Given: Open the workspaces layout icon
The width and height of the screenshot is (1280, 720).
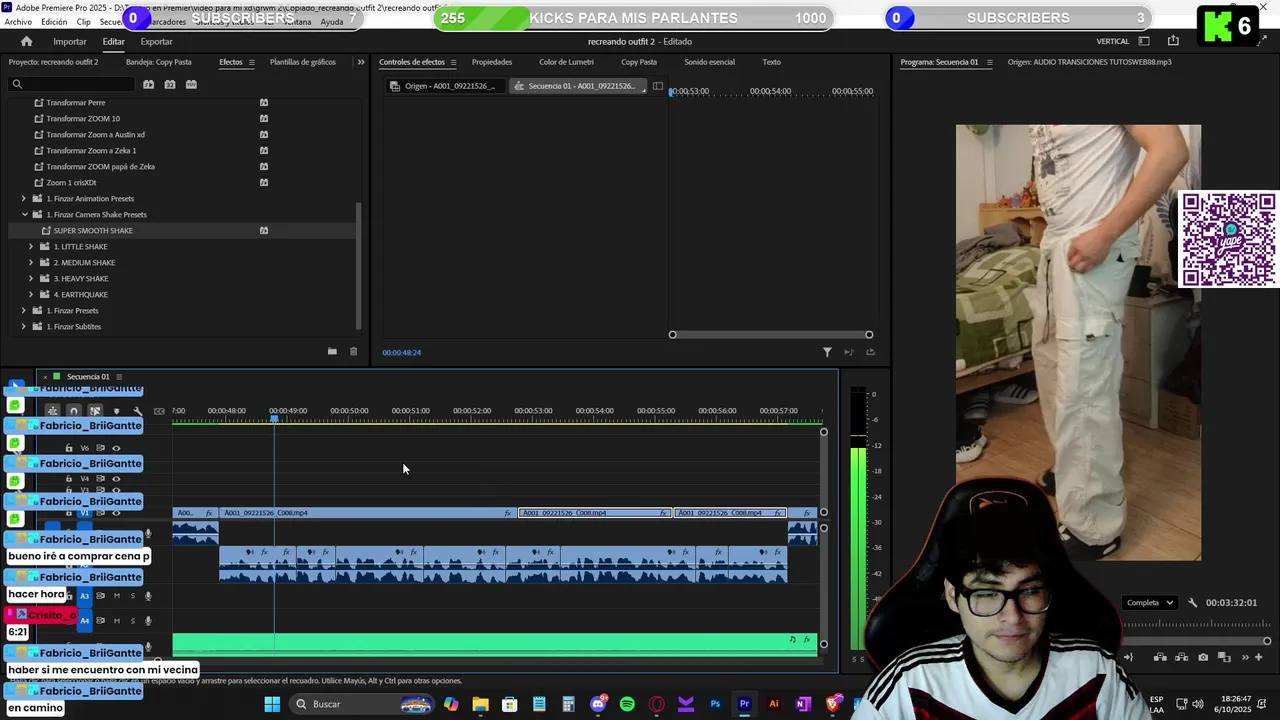Looking at the screenshot, I should point(1144,41).
